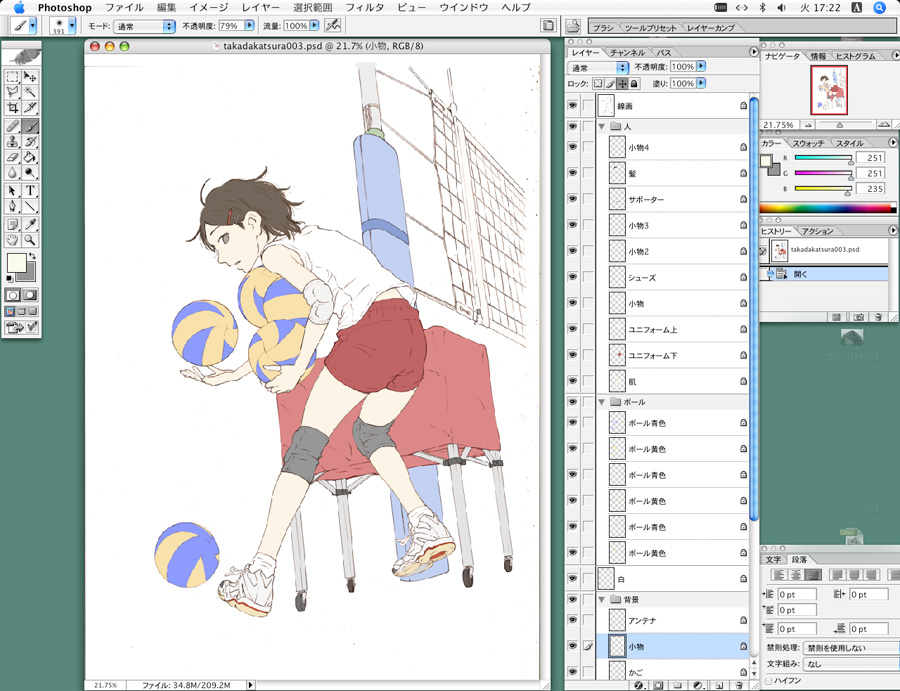
Task: Toggle the palettes panel button in options bar
Action: pyautogui.click(x=548, y=25)
